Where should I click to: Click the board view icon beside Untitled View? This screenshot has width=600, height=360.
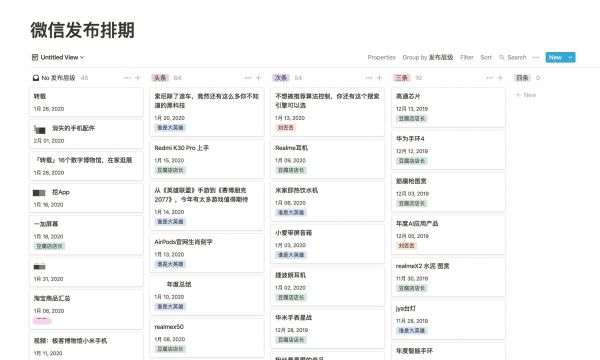click(35, 57)
